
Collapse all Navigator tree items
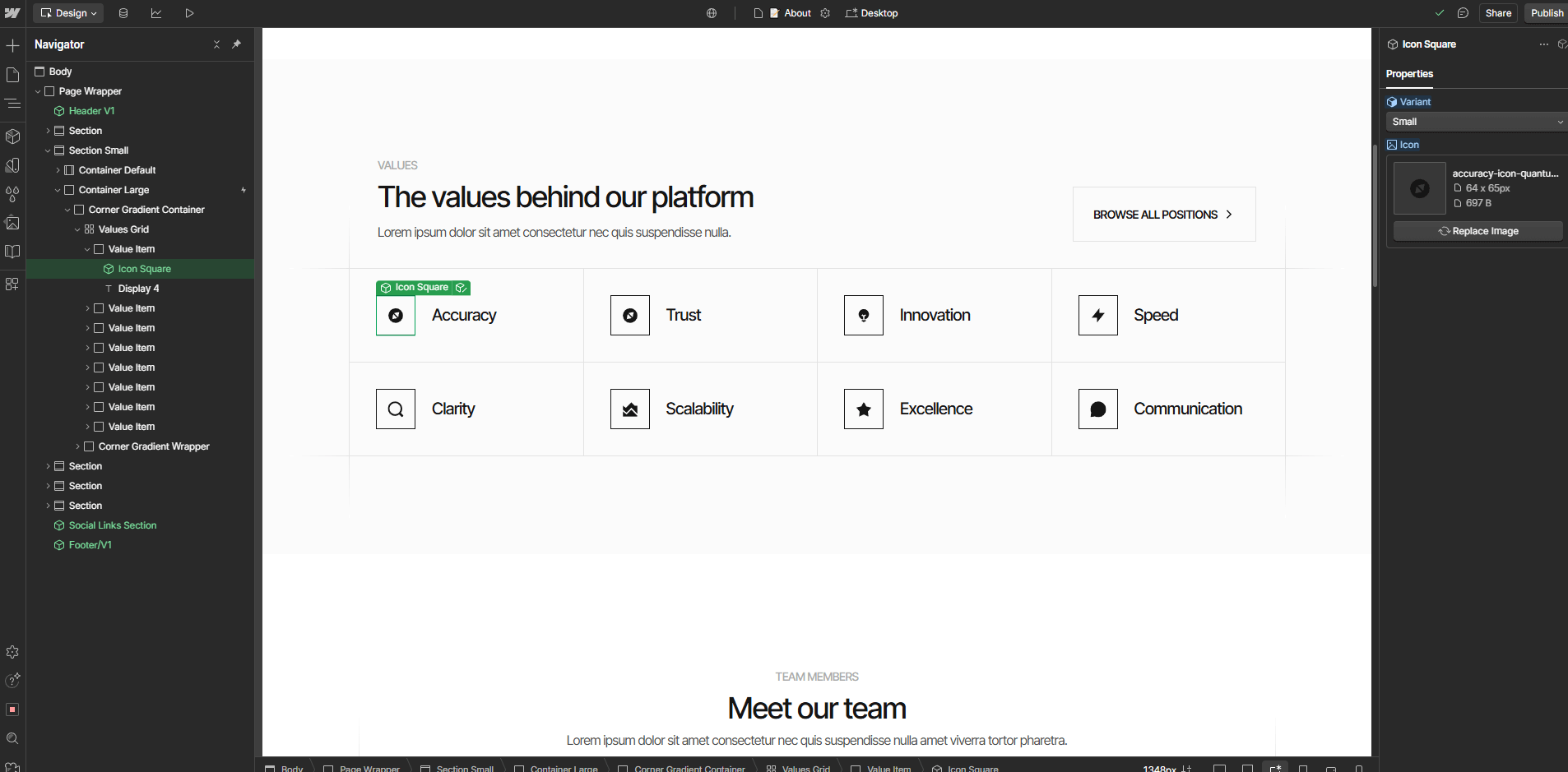click(x=216, y=44)
